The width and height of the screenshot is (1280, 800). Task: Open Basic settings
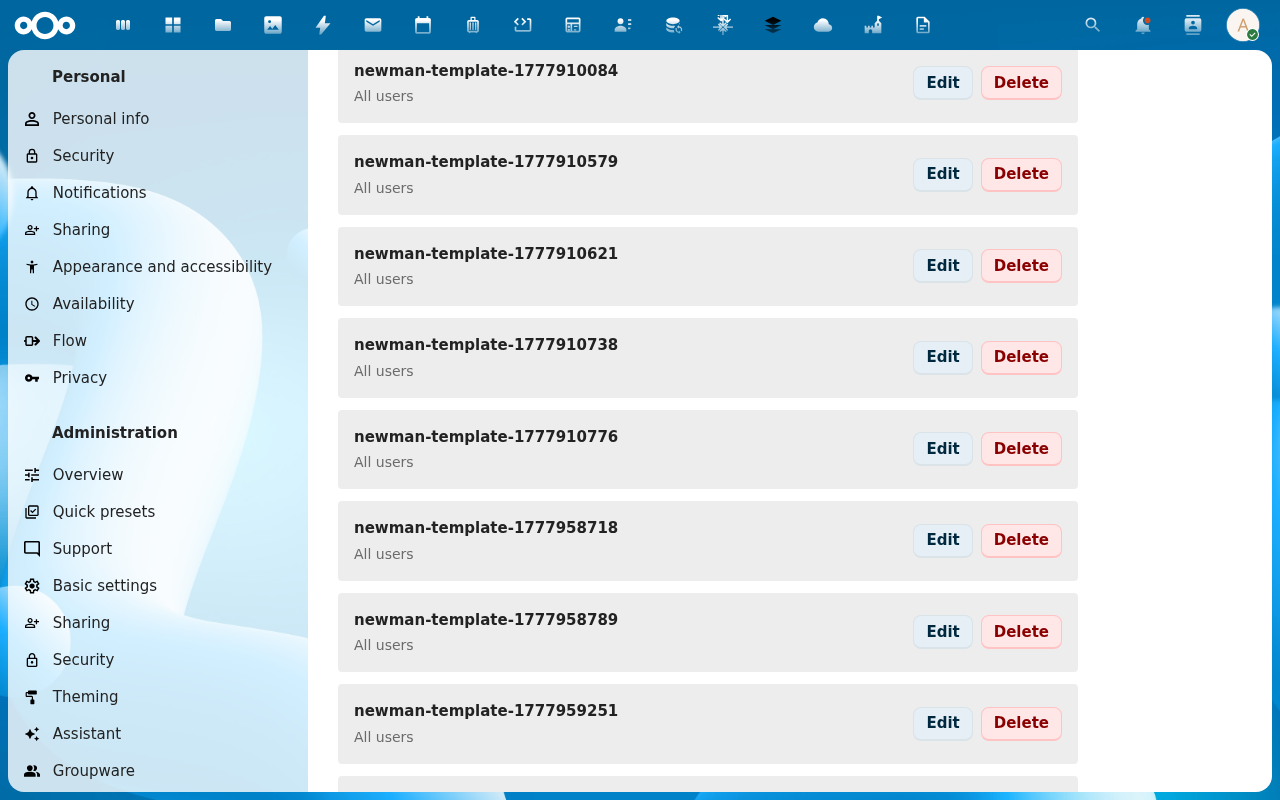(158, 586)
